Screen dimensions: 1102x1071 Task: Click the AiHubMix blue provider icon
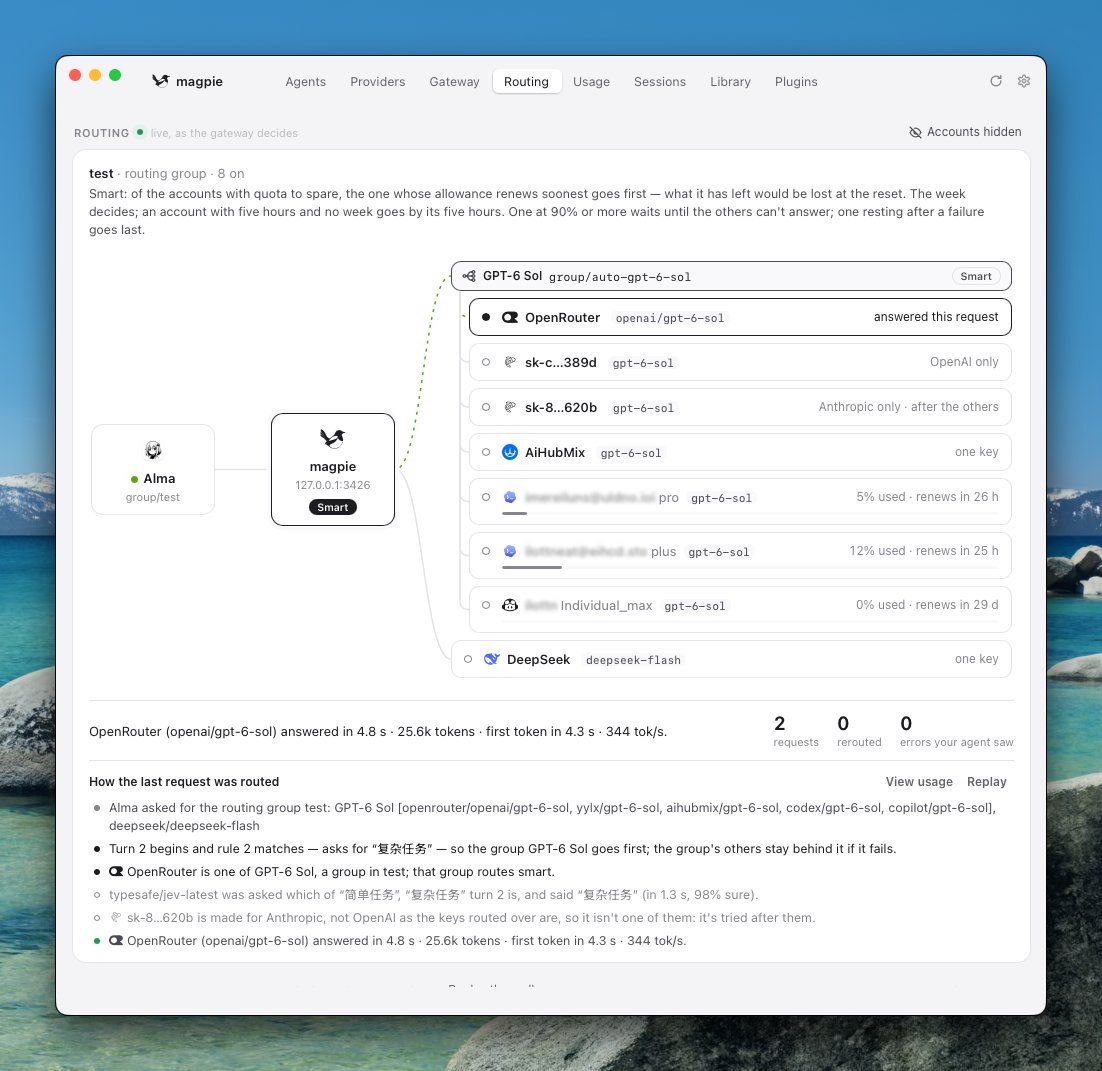(x=510, y=452)
